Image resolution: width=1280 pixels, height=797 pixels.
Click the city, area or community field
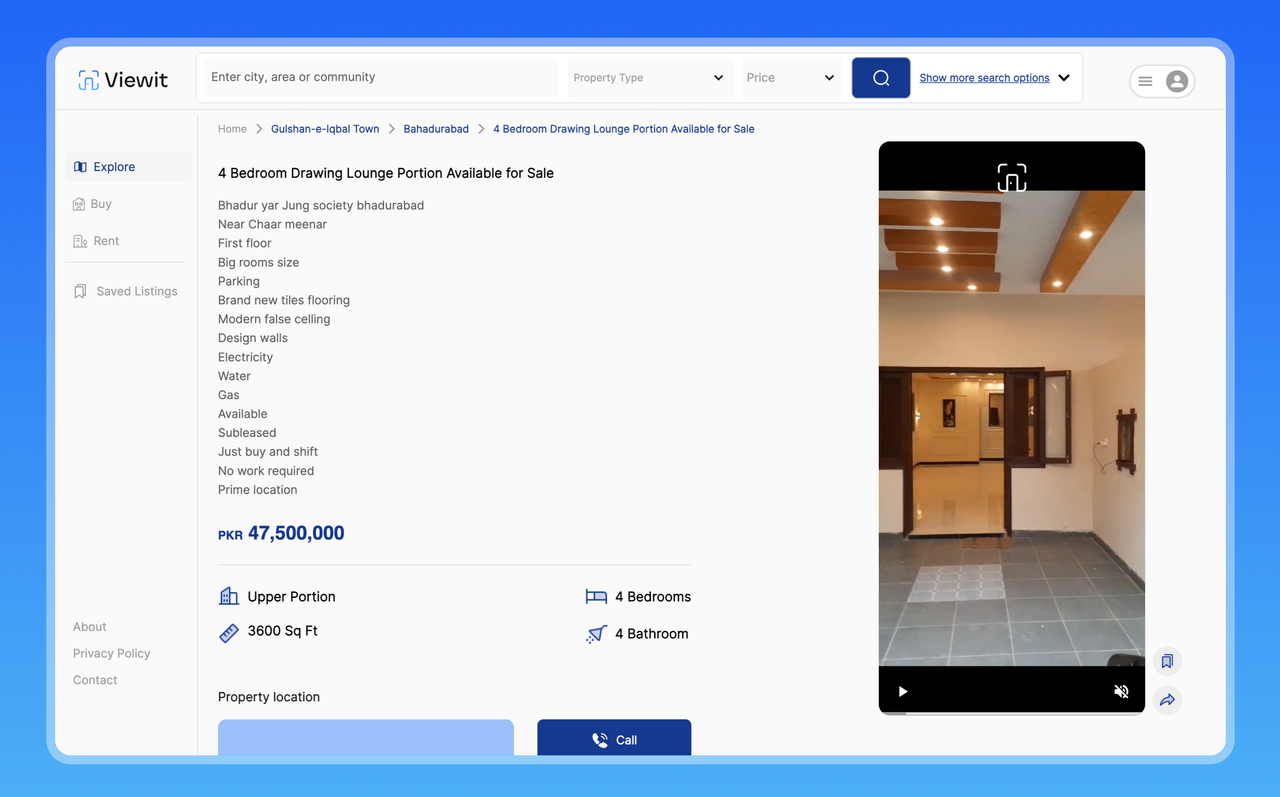tap(380, 78)
